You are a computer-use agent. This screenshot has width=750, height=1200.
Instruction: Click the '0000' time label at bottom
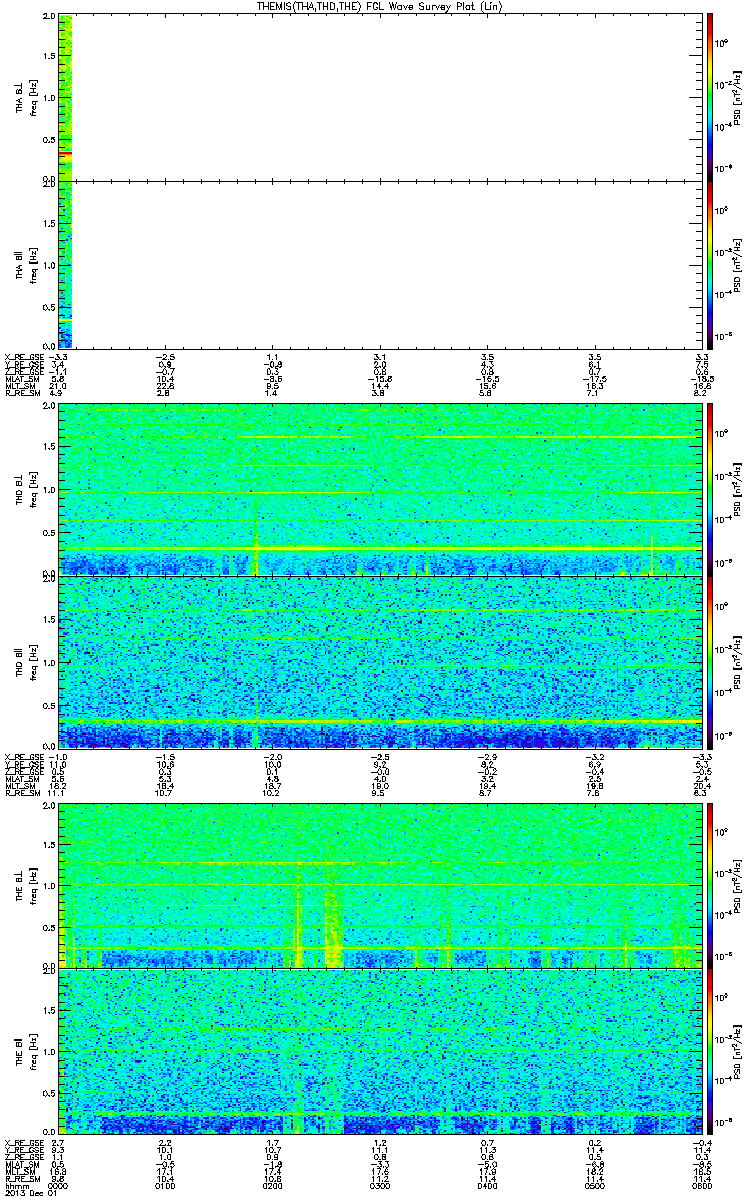59,1184
